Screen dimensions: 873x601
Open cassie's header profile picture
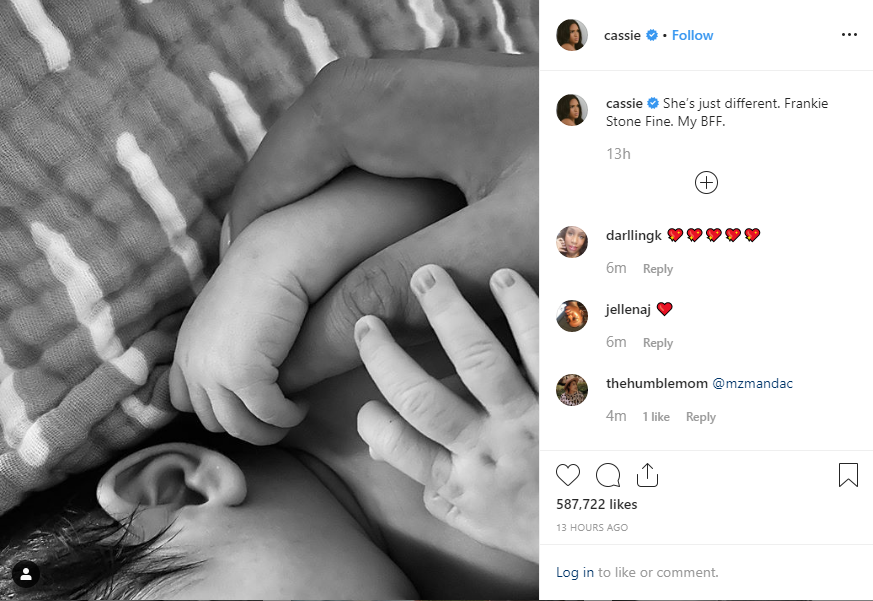click(x=572, y=35)
